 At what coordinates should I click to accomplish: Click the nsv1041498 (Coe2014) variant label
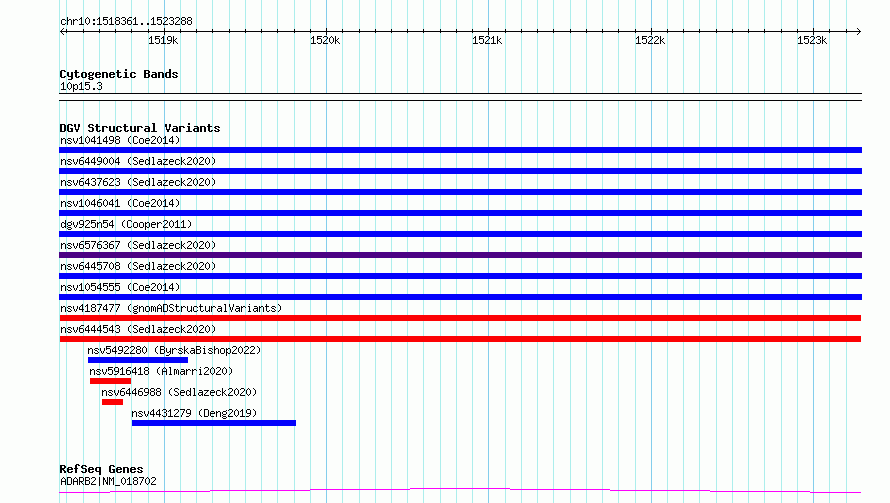click(120, 140)
